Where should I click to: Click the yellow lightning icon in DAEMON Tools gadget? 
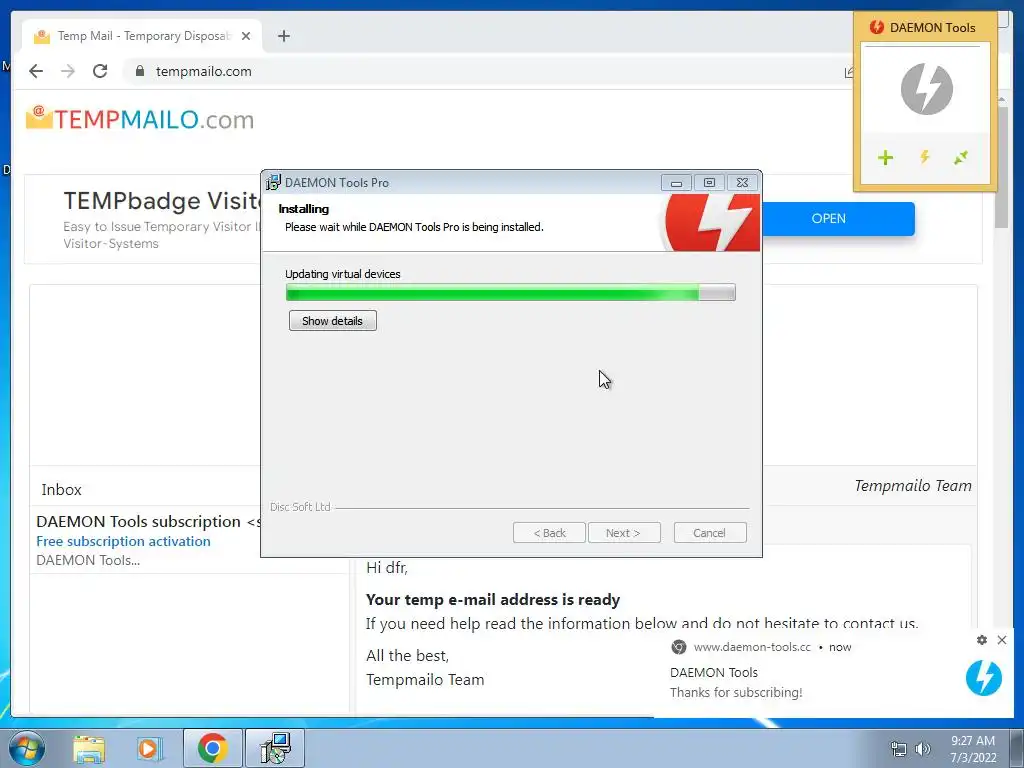tap(925, 157)
